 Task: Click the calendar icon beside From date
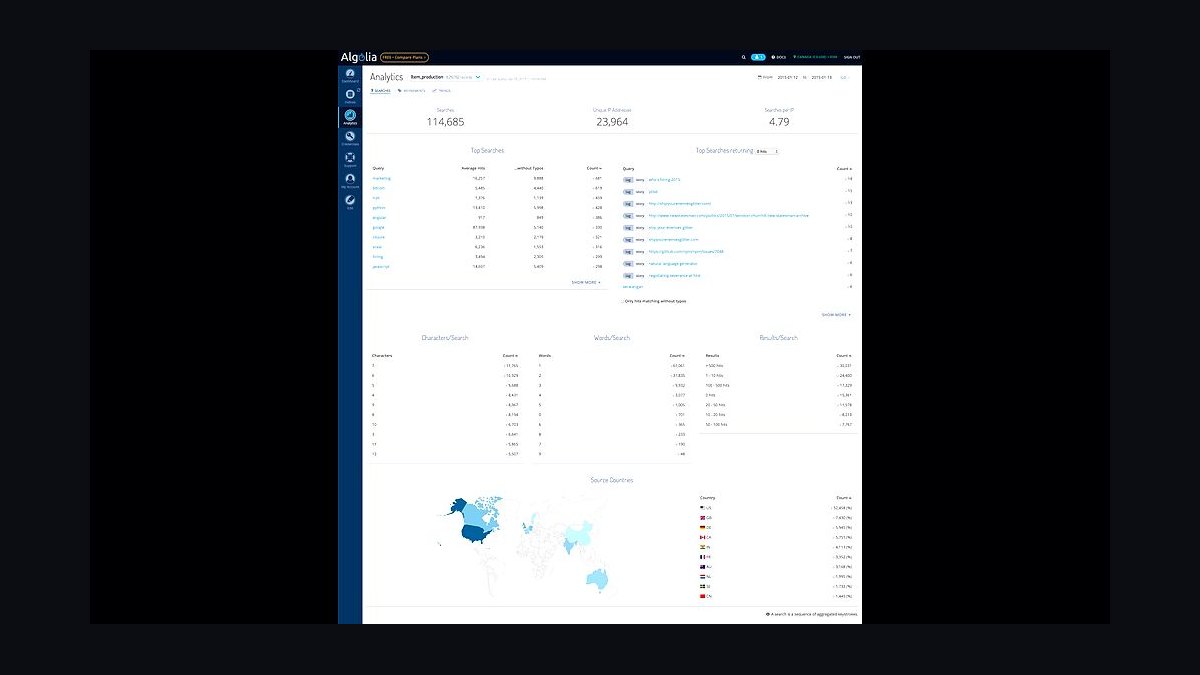click(761, 76)
